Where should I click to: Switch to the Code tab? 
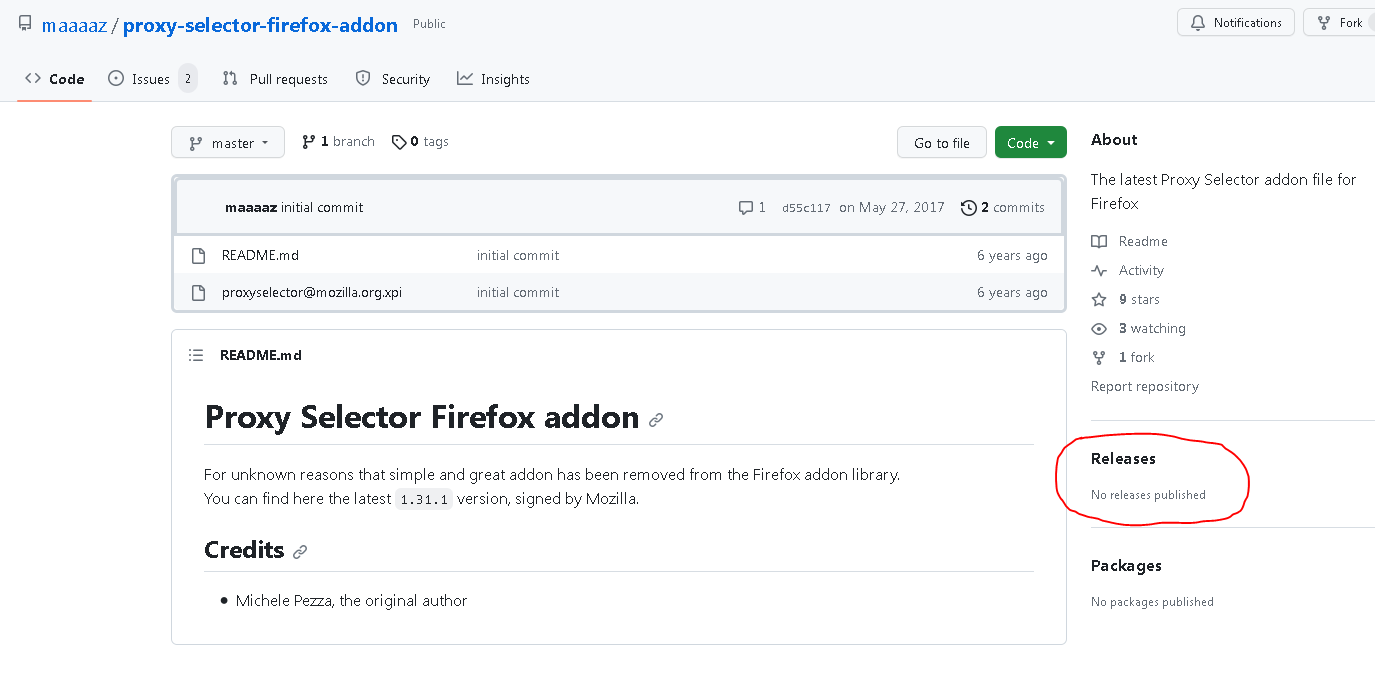[55, 79]
